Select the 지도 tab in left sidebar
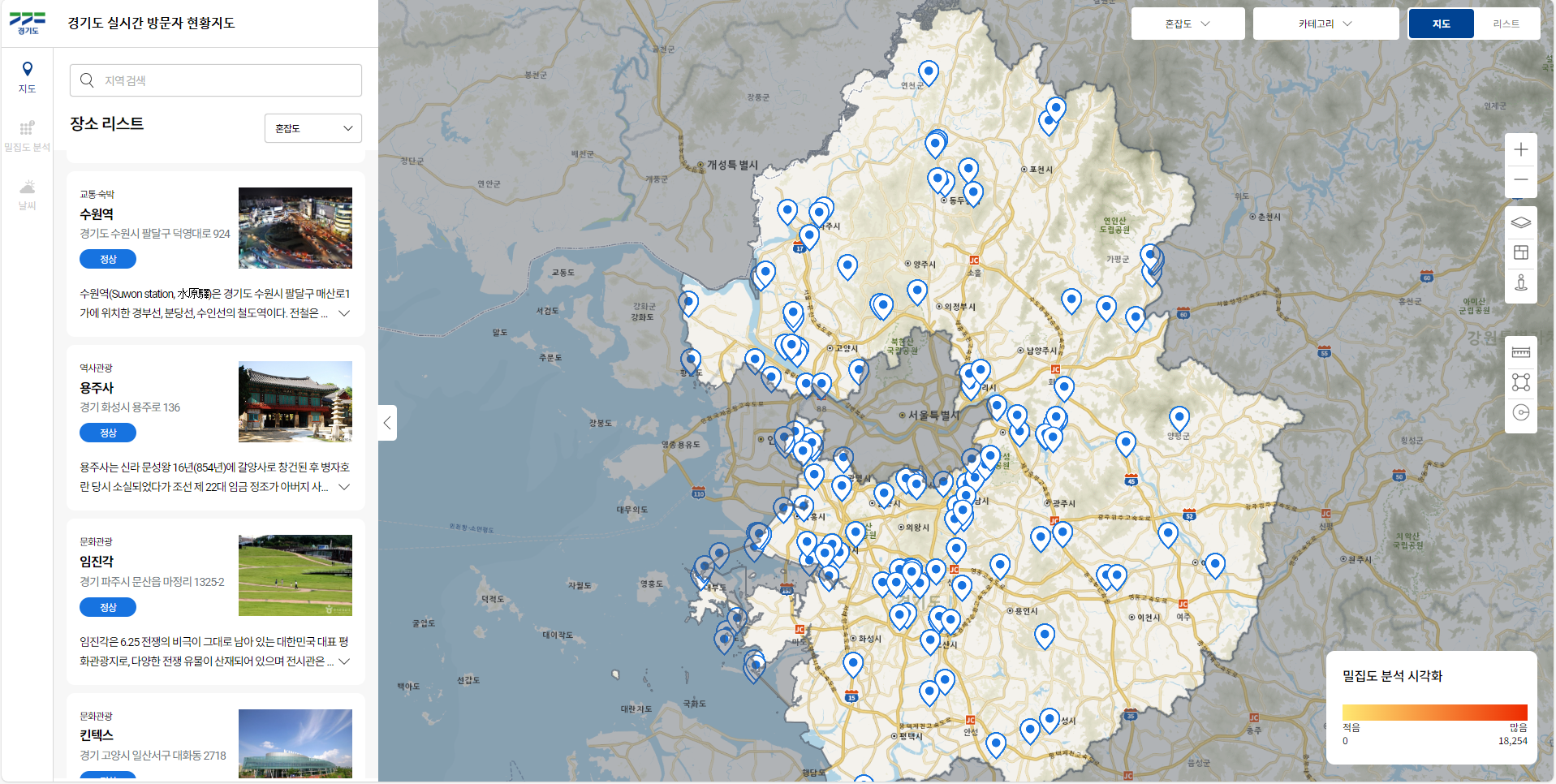Image resolution: width=1556 pixels, height=784 pixels. point(27,76)
